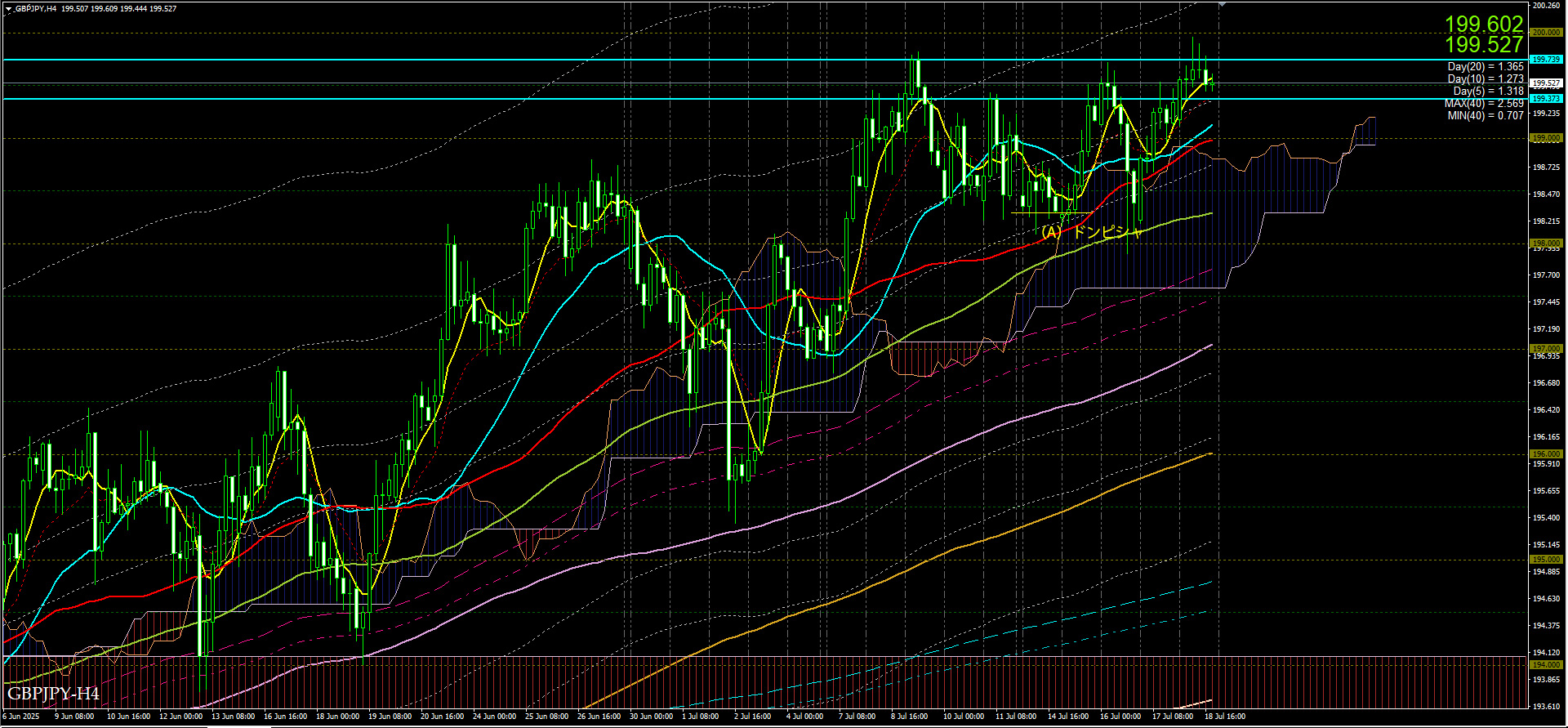
Task: Click the olive 195.000 round-number price tag
Action: click(x=1545, y=560)
